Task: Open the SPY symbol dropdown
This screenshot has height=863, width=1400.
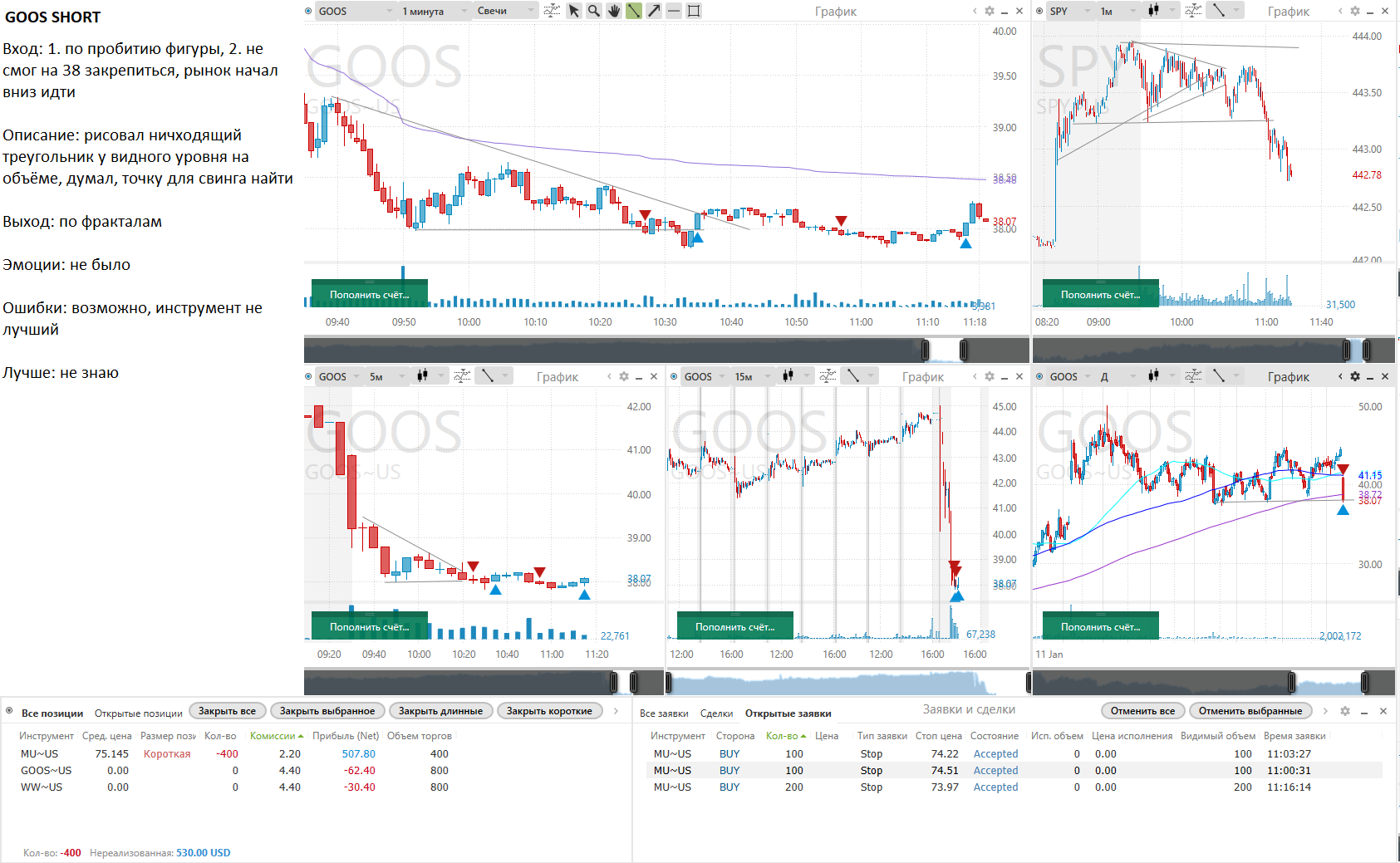Action: 1070,11
